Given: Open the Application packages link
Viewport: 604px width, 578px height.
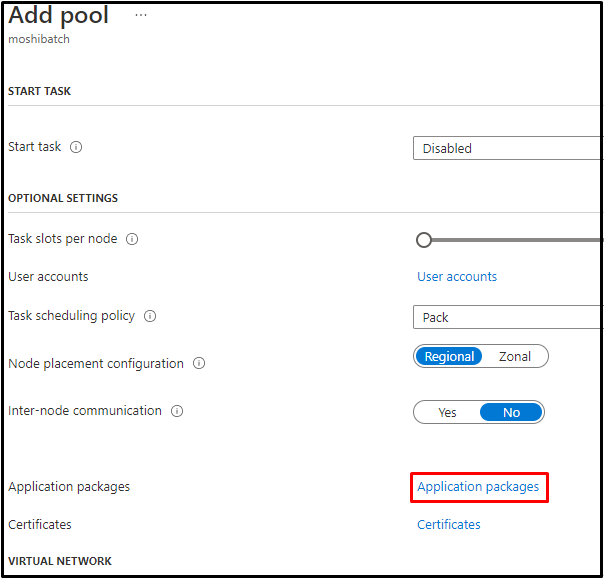Looking at the screenshot, I should 478,487.
